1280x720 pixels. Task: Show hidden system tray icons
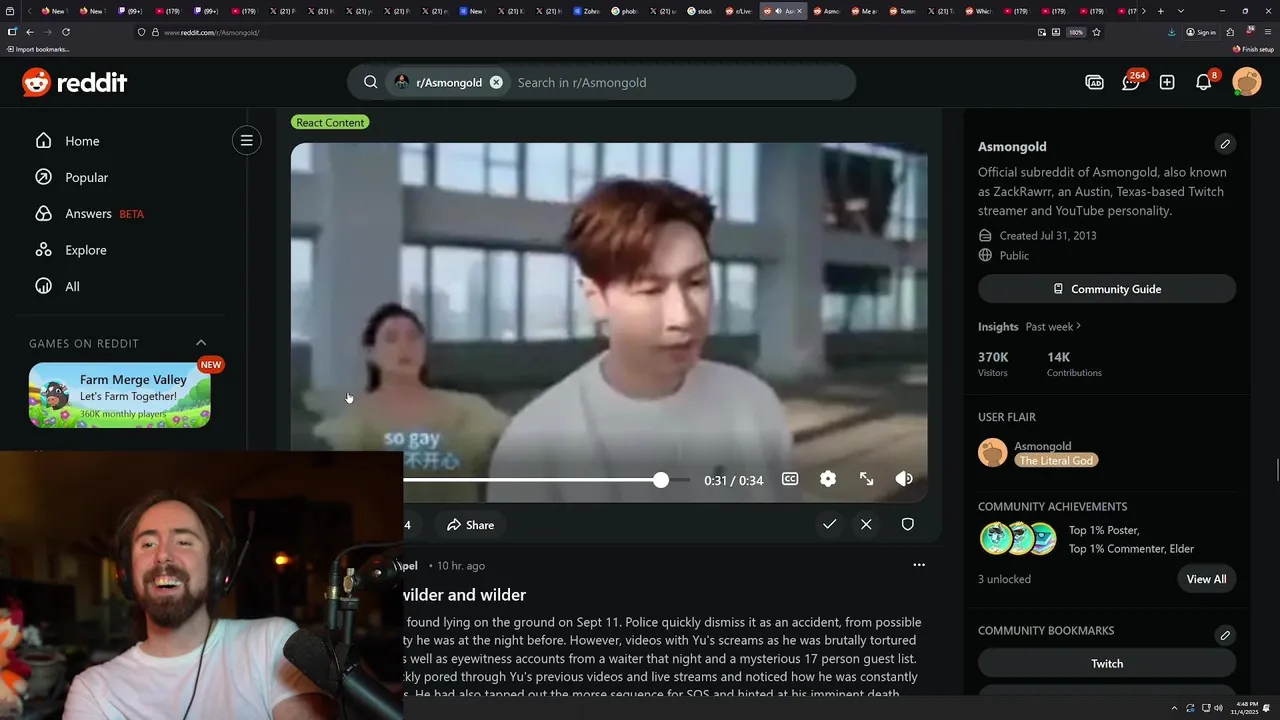1176,708
